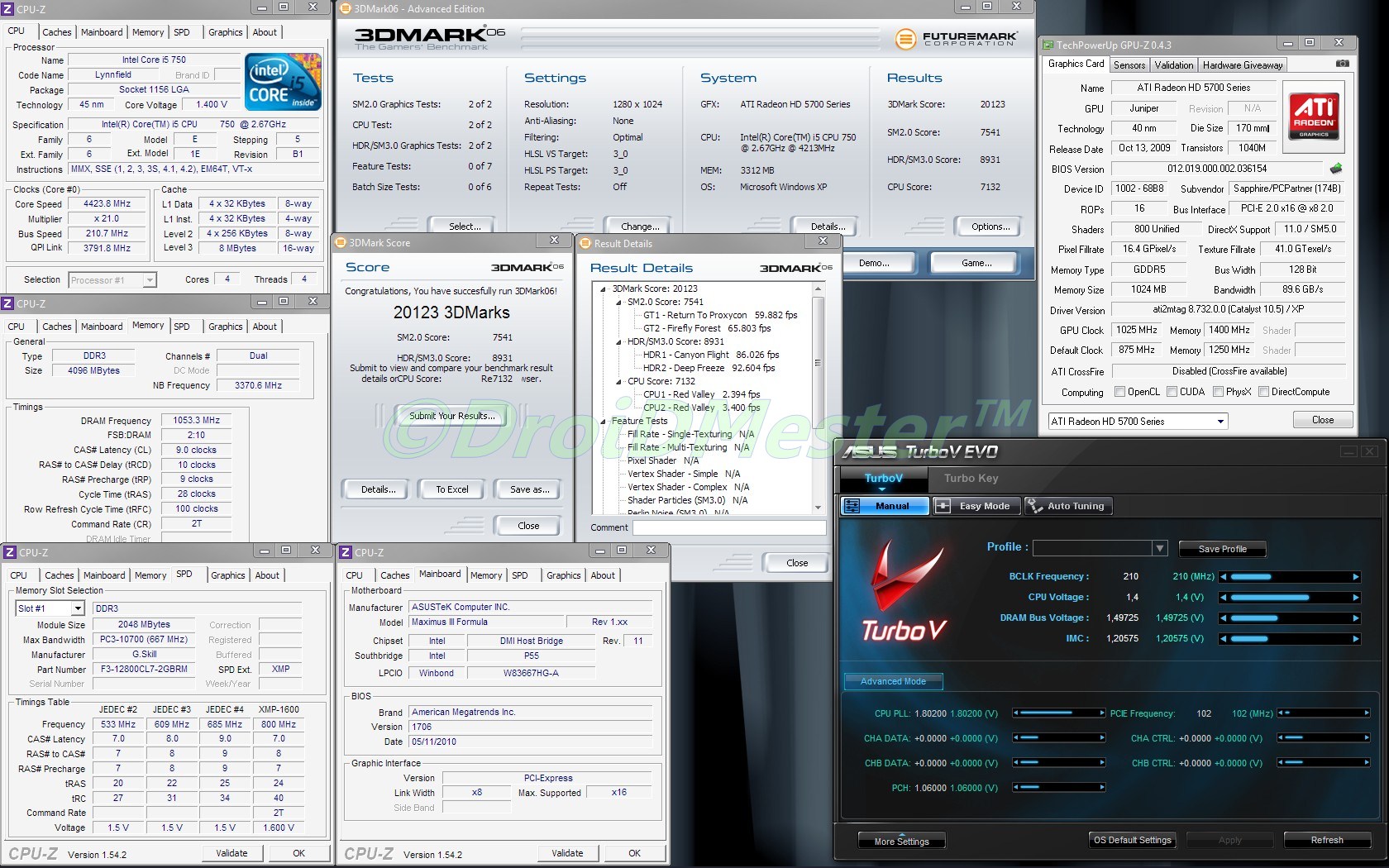Click the BCLK Frequency increase arrow
Viewport: 1389px width, 868px height.
pos(1355,576)
